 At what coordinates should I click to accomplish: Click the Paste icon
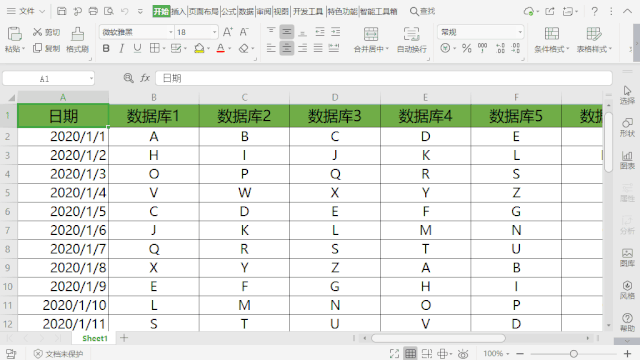tap(14, 34)
